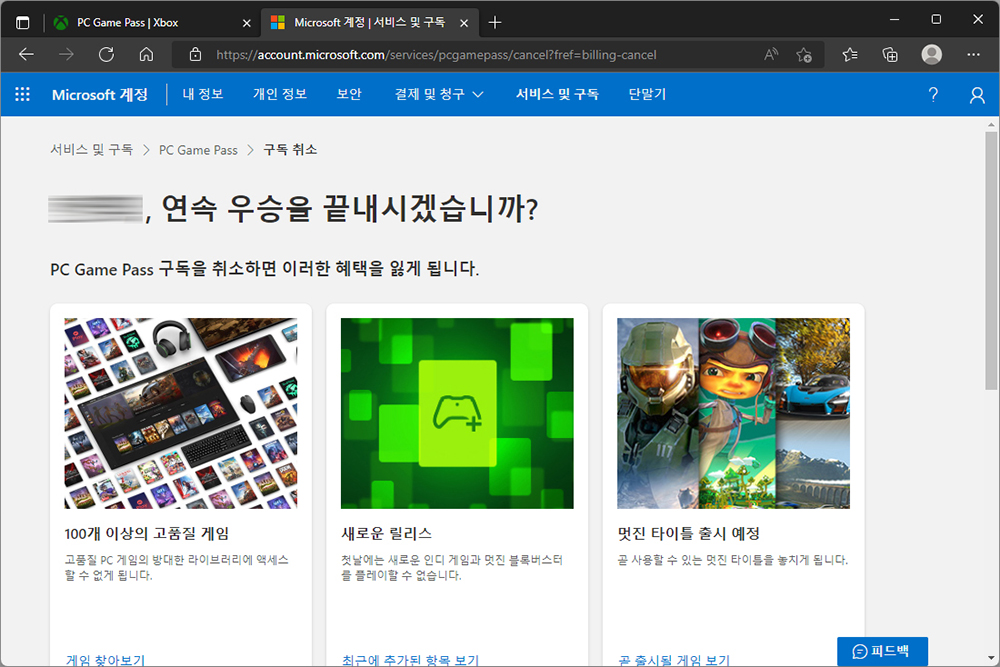The height and width of the screenshot is (667, 1000).
Task: Expand the 결제 및 청구 dropdown
Action: (439, 94)
